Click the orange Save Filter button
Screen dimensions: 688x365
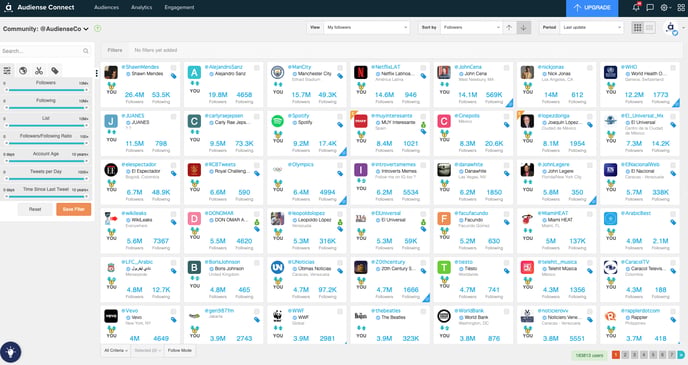click(73, 209)
